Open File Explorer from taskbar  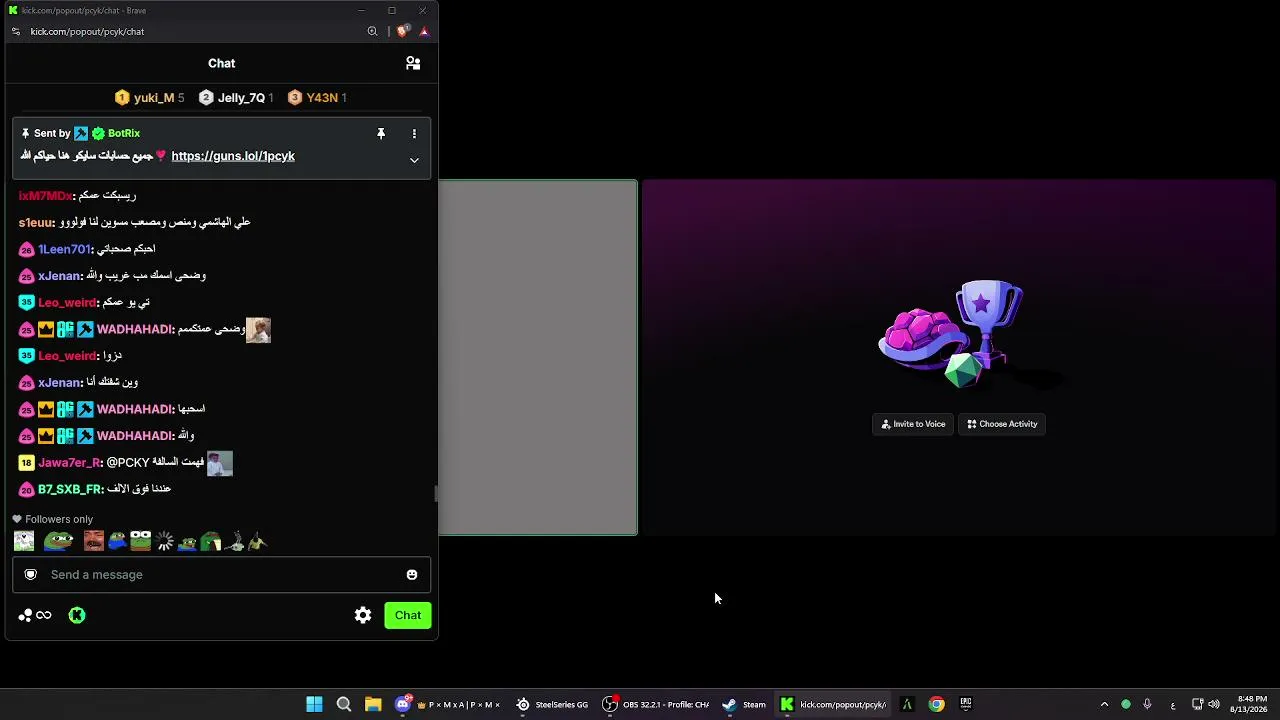click(373, 704)
